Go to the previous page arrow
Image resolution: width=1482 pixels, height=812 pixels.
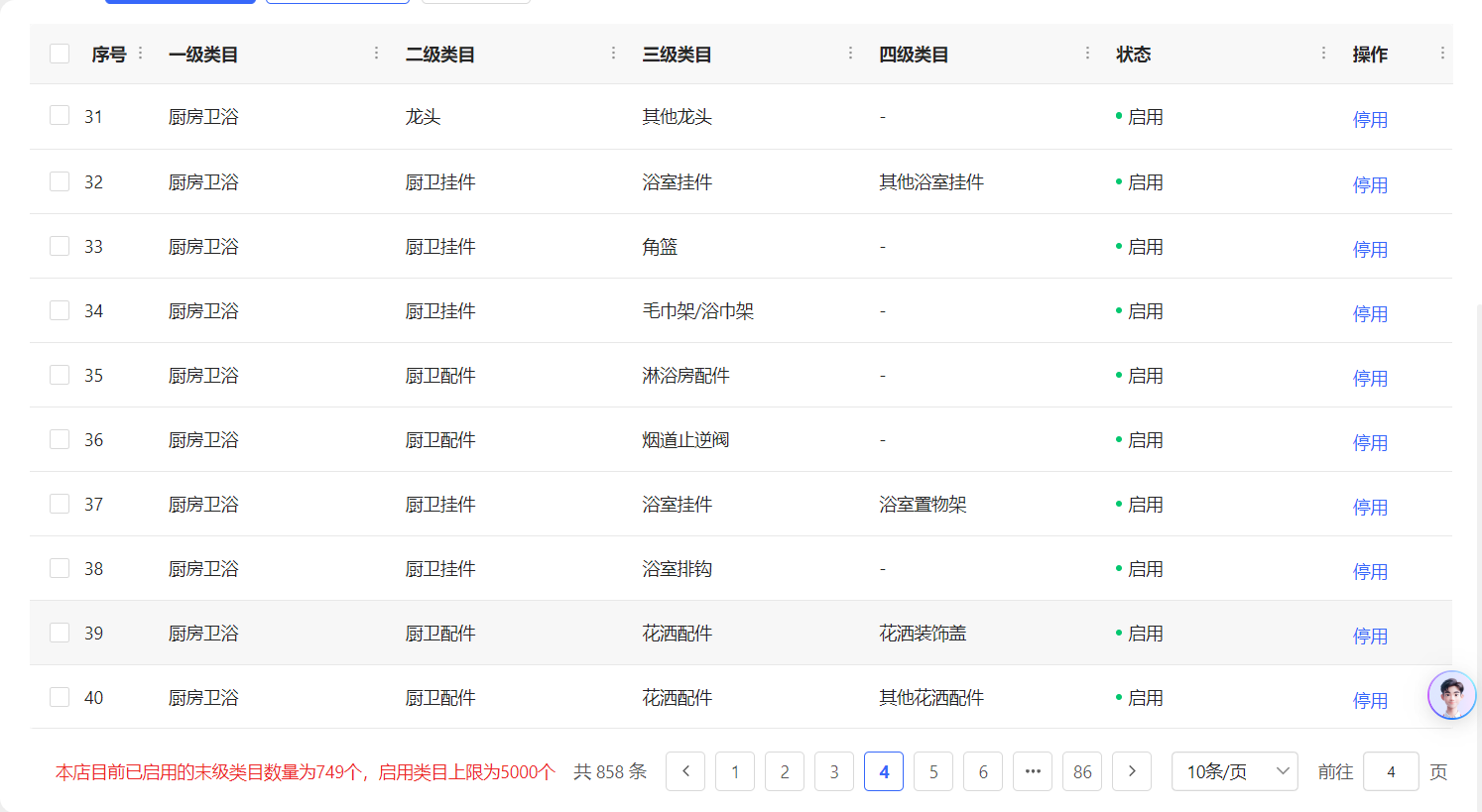pyautogui.click(x=685, y=771)
